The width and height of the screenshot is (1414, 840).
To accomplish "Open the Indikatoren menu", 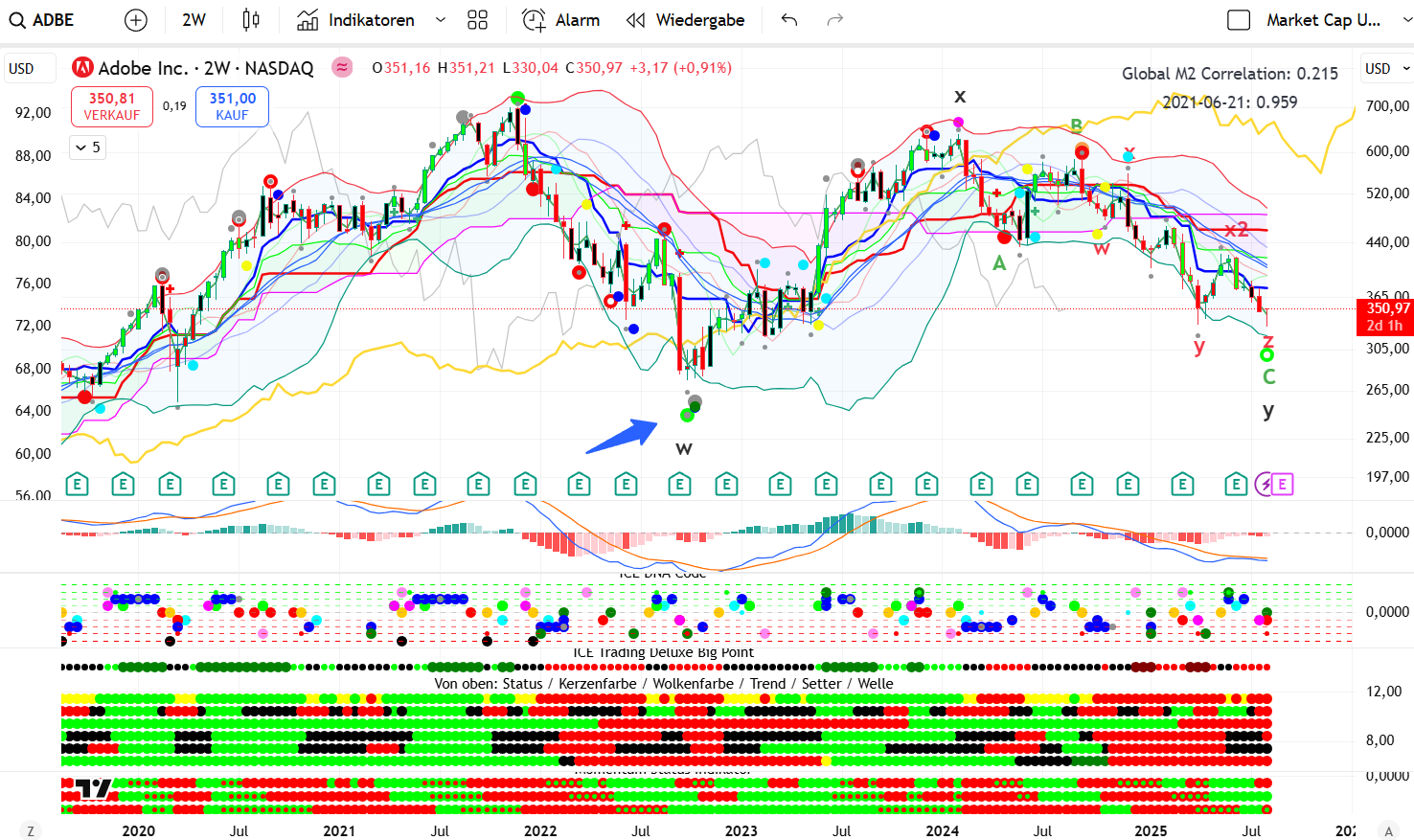I will tap(356, 20).
